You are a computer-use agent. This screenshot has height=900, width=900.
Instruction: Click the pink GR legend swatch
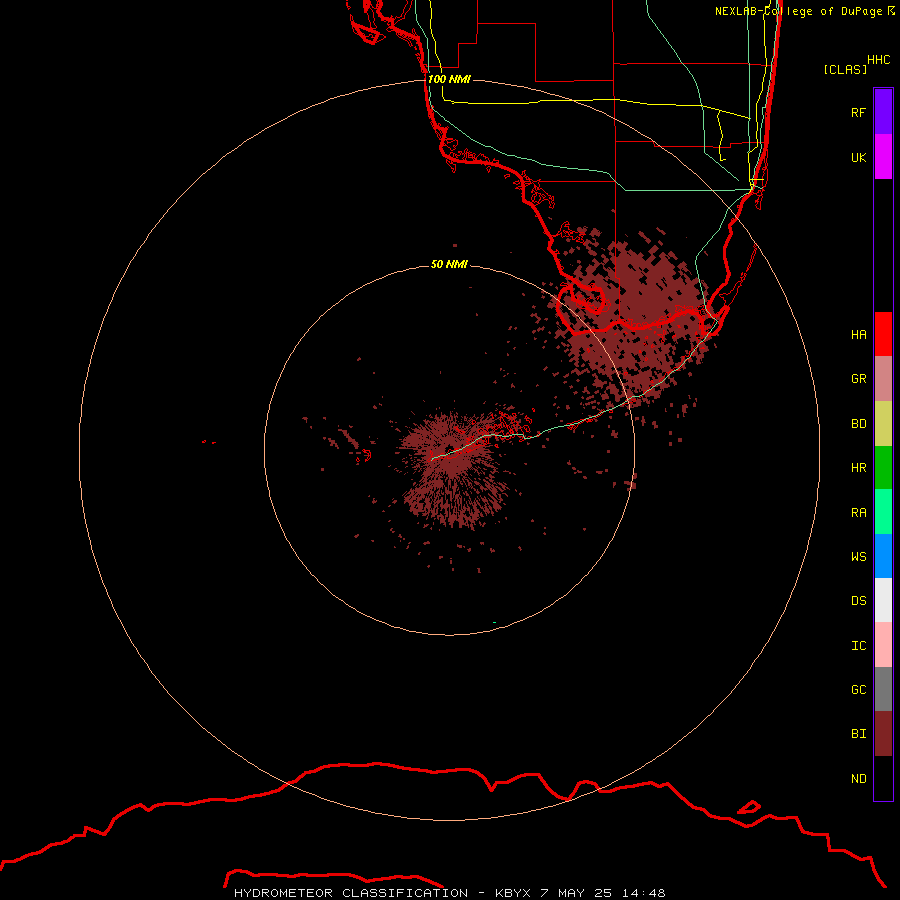(x=883, y=379)
